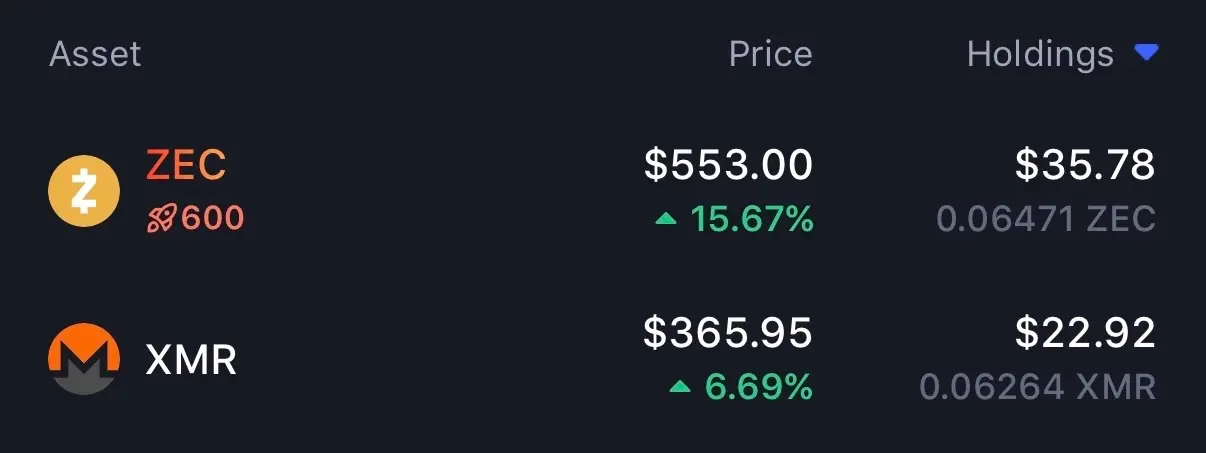Click the Zcash coin logo icon
Viewport: 1206px width, 453px height.
click(x=84, y=191)
